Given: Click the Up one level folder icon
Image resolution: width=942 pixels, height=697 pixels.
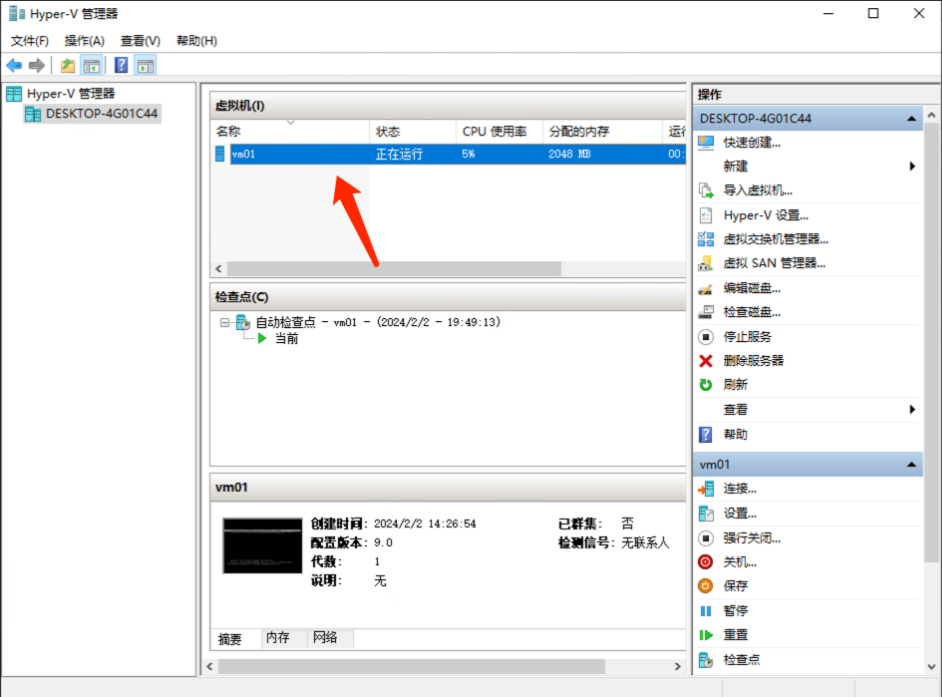Looking at the screenshot, I should 68,65.
